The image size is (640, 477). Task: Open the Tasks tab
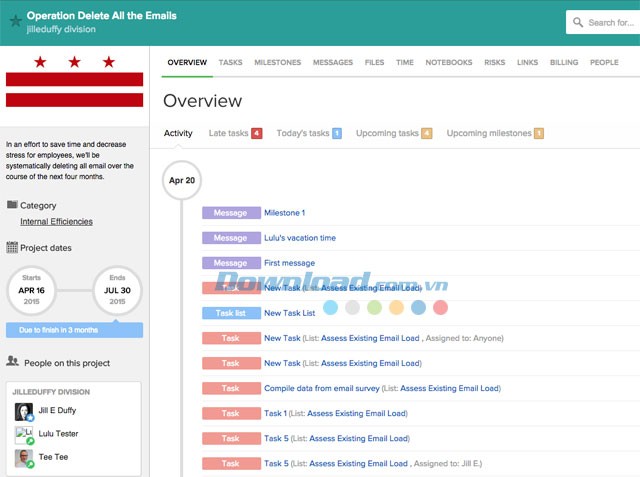pos(230,62)
